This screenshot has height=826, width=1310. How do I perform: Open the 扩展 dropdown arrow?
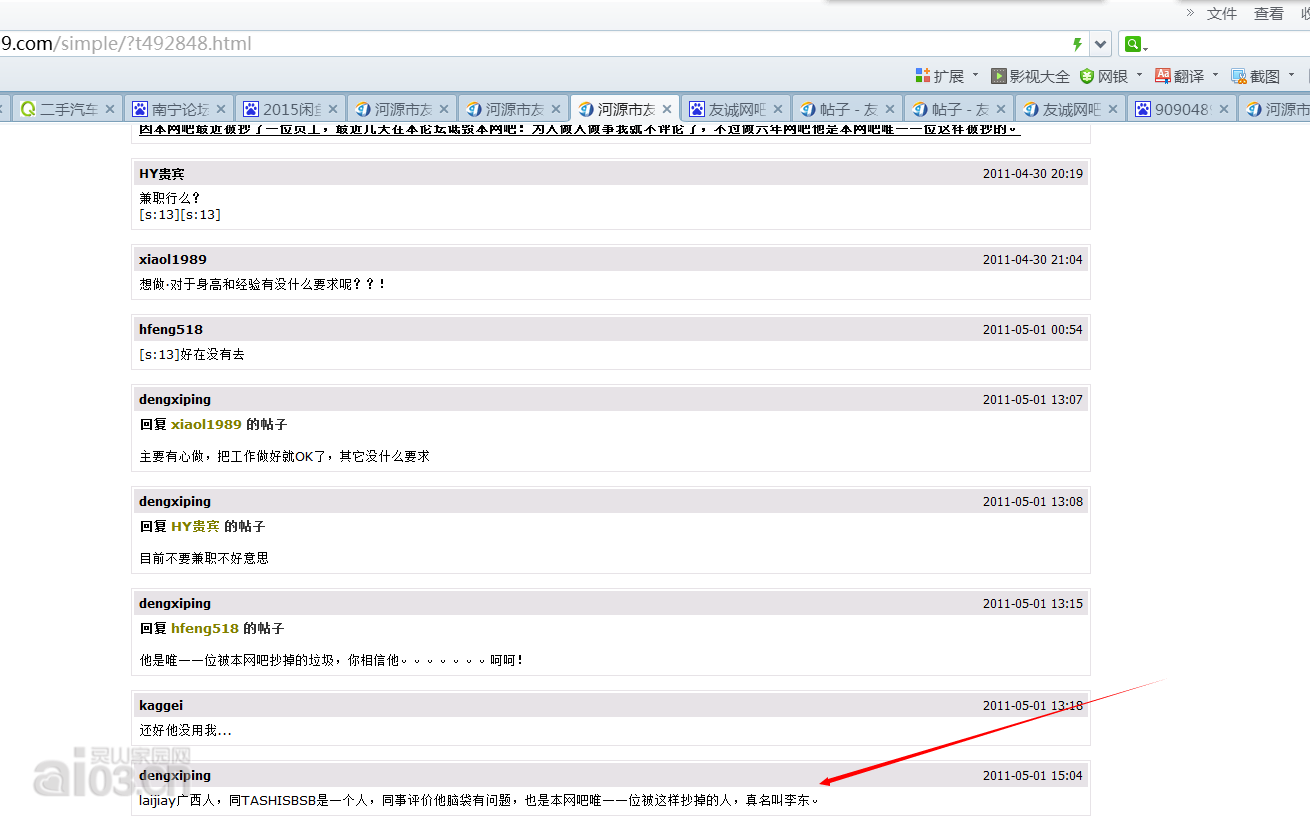tap(975, 75)
